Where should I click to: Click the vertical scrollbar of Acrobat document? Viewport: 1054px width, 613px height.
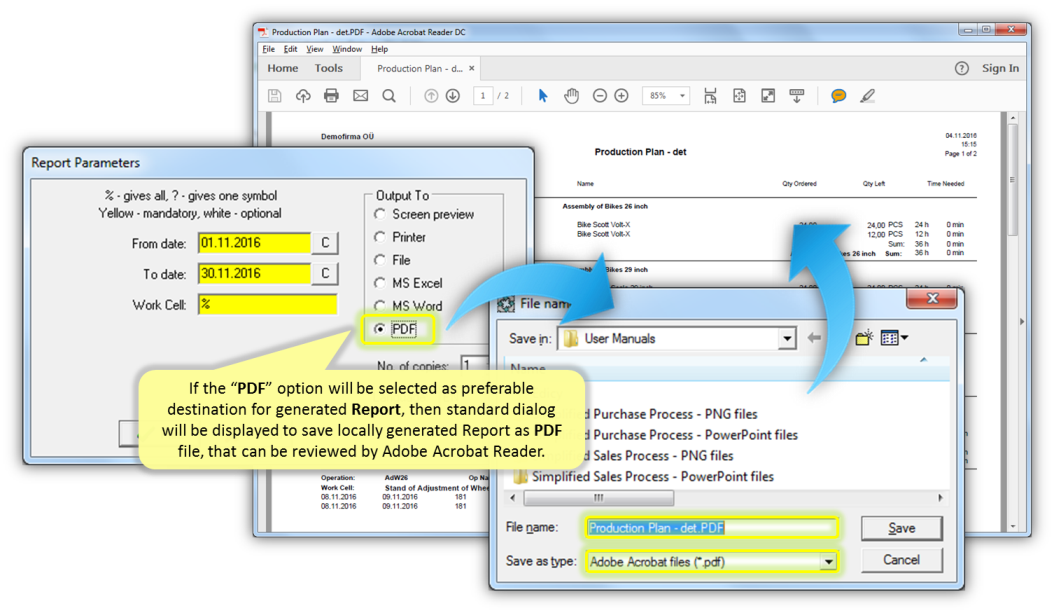click(1012, 178)
